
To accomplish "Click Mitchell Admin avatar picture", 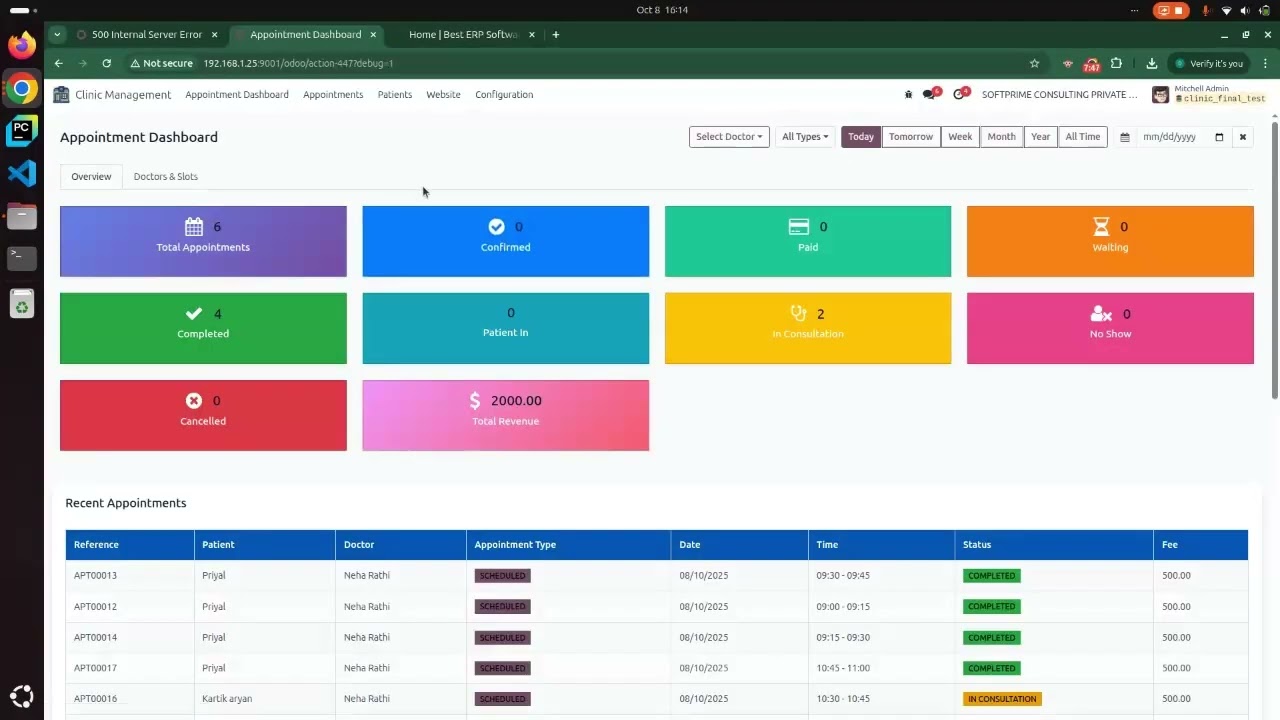I will point(1161,94).
